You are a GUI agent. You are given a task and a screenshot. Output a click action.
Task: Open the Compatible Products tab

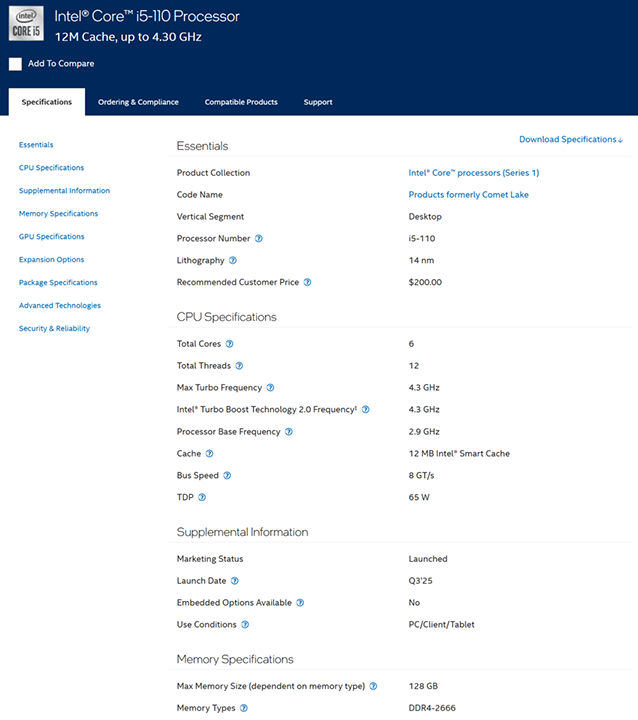pos(241,102)
